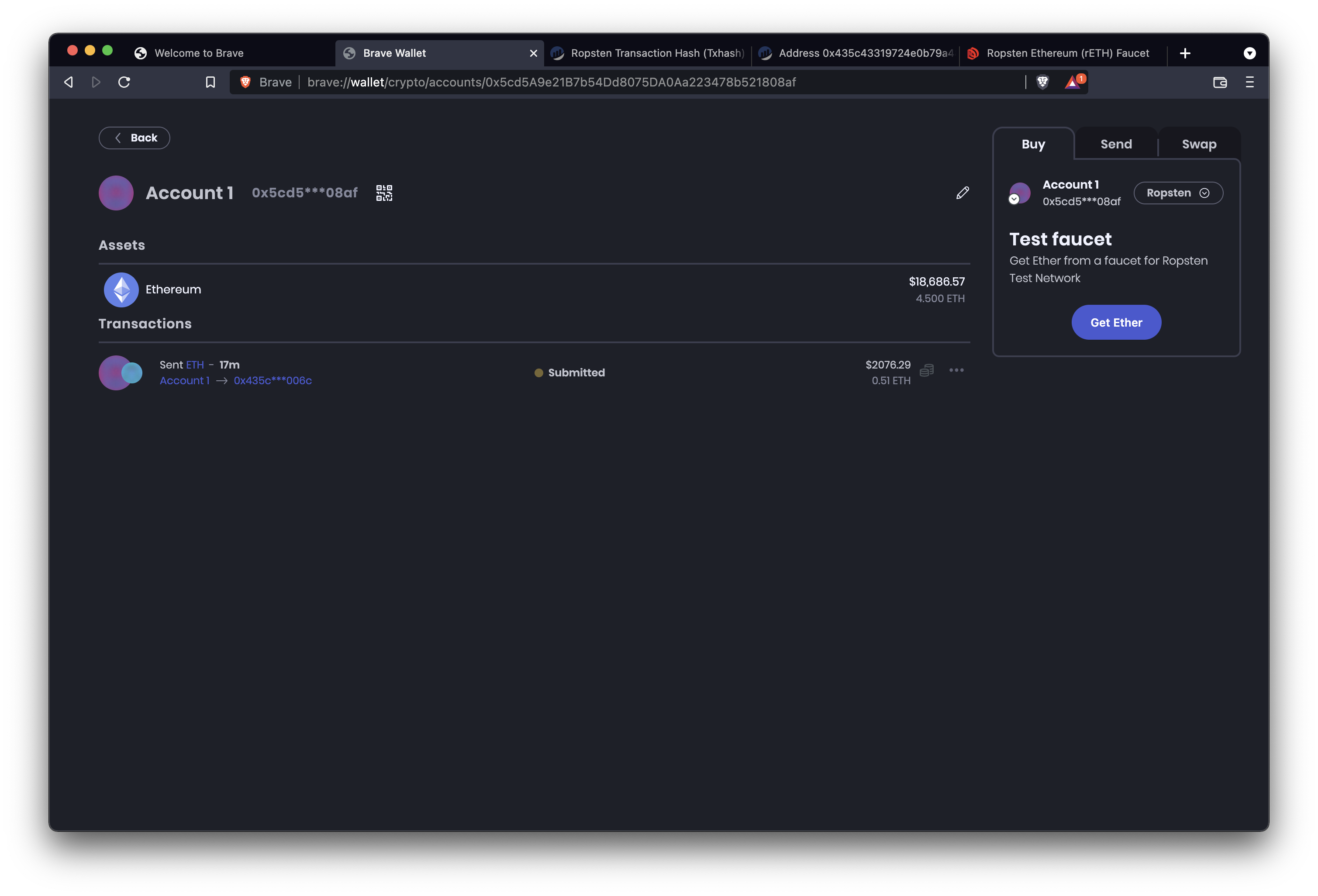Viewport: 1318px width, 896px height.
Task: Click the Back button
Action: [x=134, y=138]
